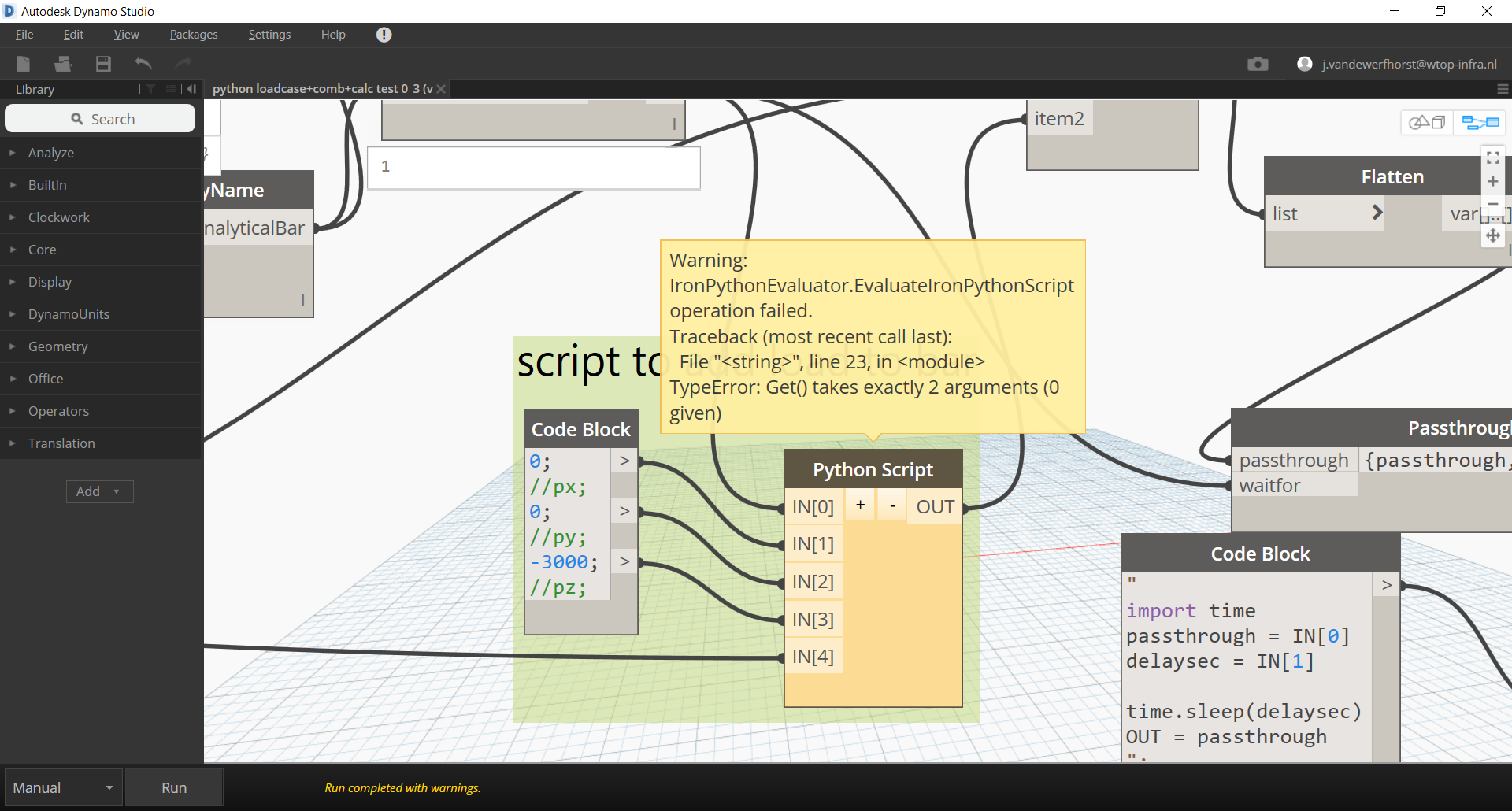Click the Undo icon
Screen dimensions: 1512x811
tap(143, 64)
